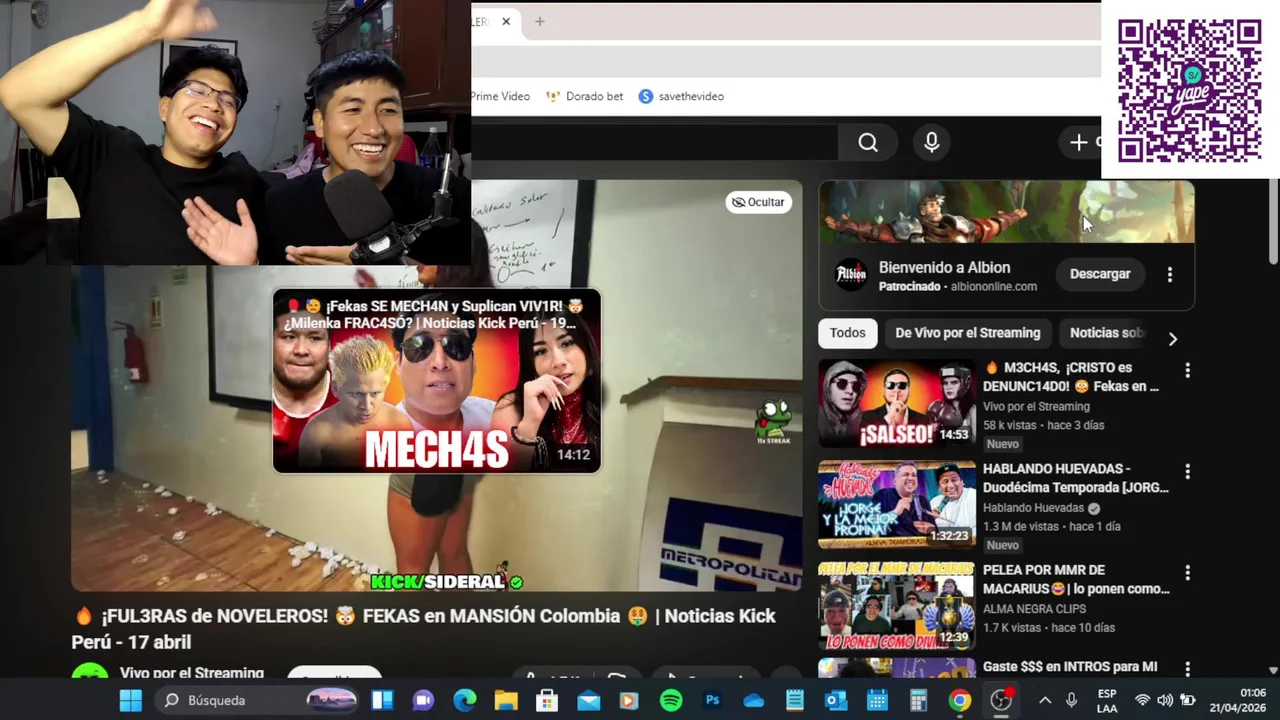The height and width of the screenshot is (720, 1280).
Task: Open the Notepad icon in taskbar
Action: [795, 701]
